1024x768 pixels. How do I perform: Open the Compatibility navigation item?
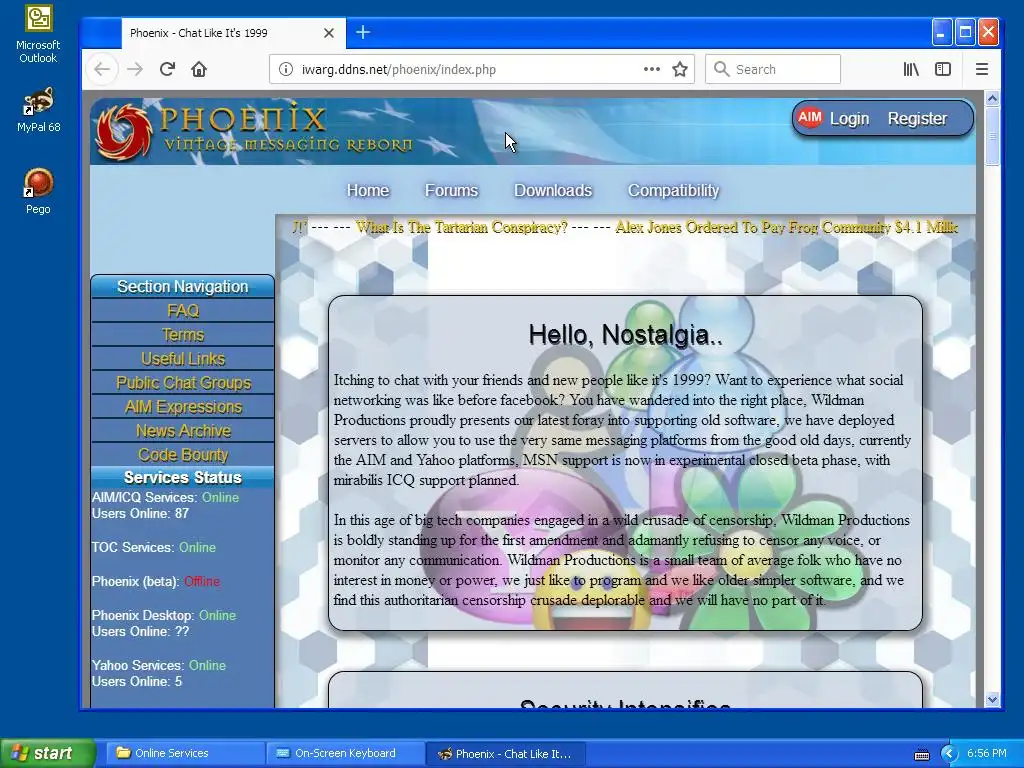click(x=673, y=190)
